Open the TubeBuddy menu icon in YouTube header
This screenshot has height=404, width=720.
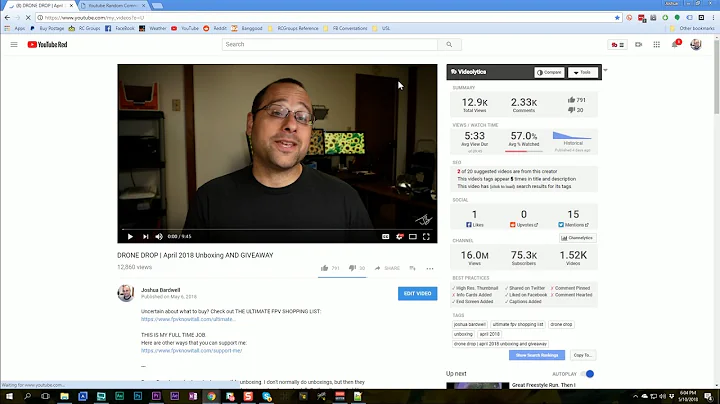click(x=617, y=45)
